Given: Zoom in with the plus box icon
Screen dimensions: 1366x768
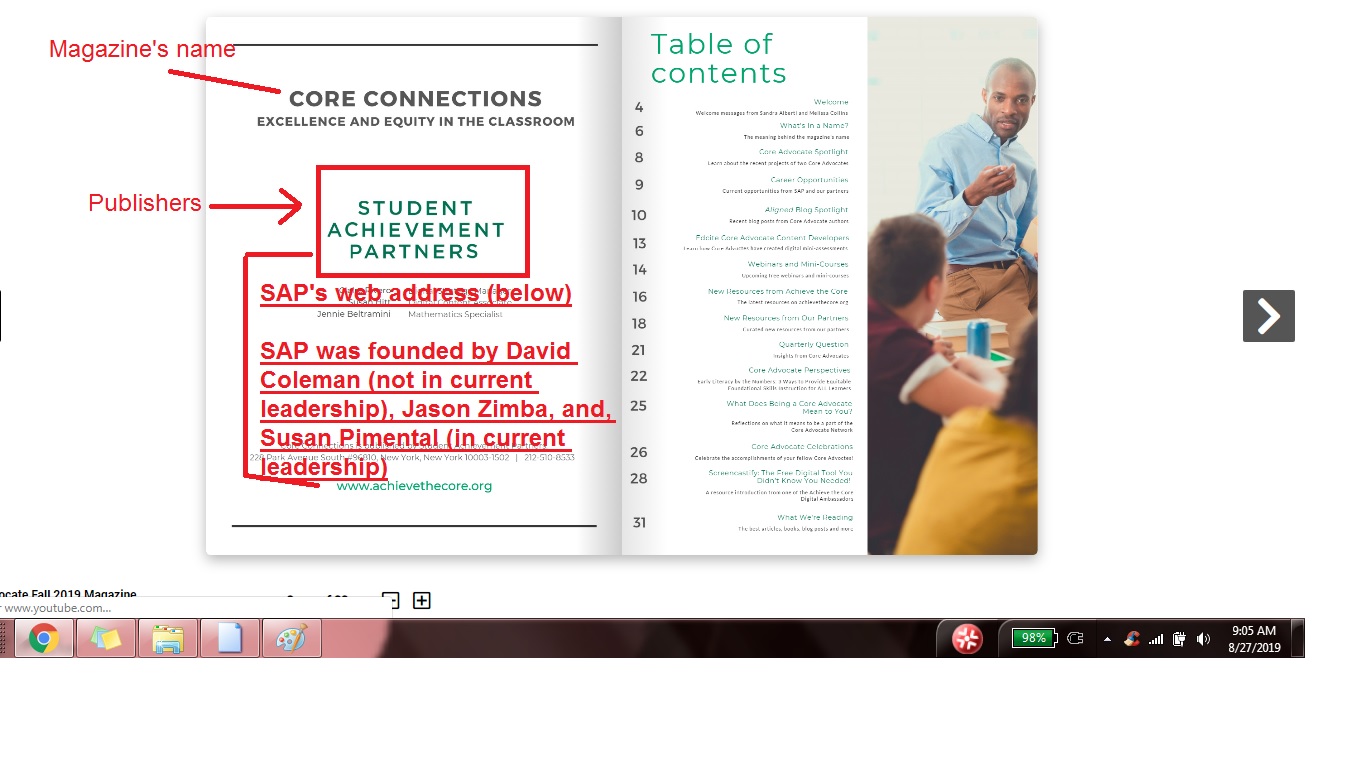Looking at the screenshot, I should pos(422,600).
